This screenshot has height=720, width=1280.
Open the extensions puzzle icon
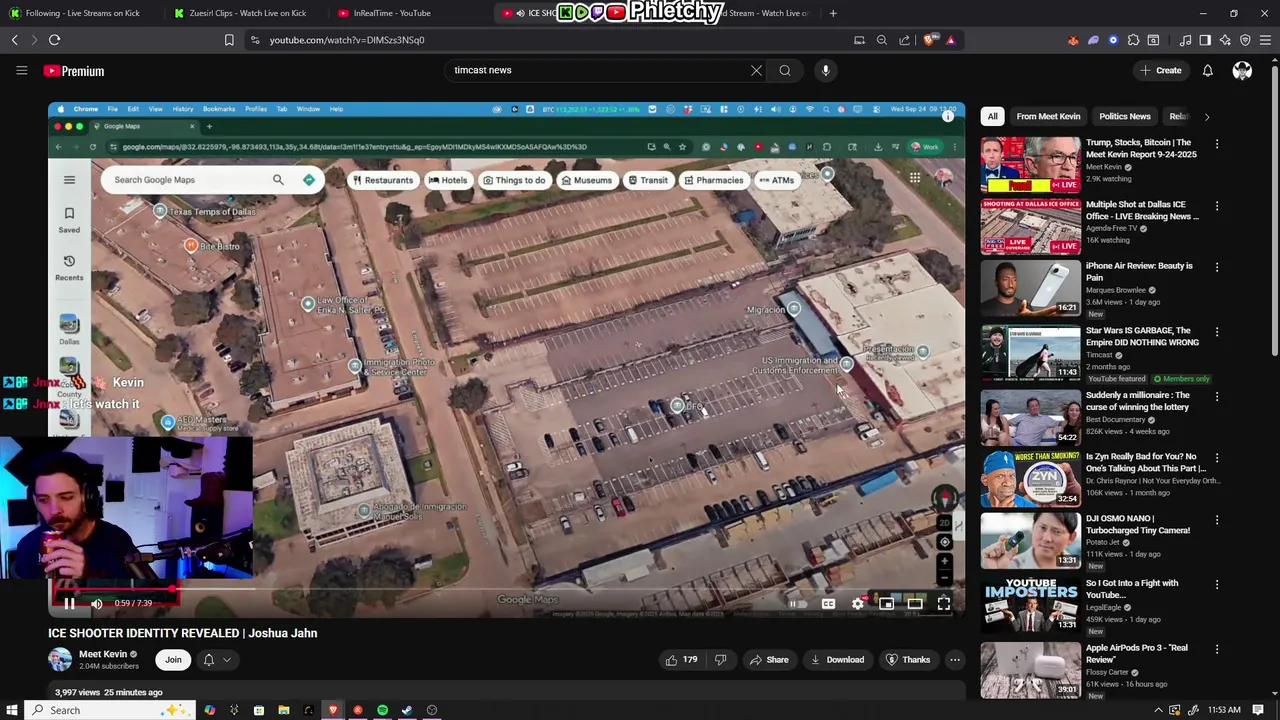coord(1133,40)
